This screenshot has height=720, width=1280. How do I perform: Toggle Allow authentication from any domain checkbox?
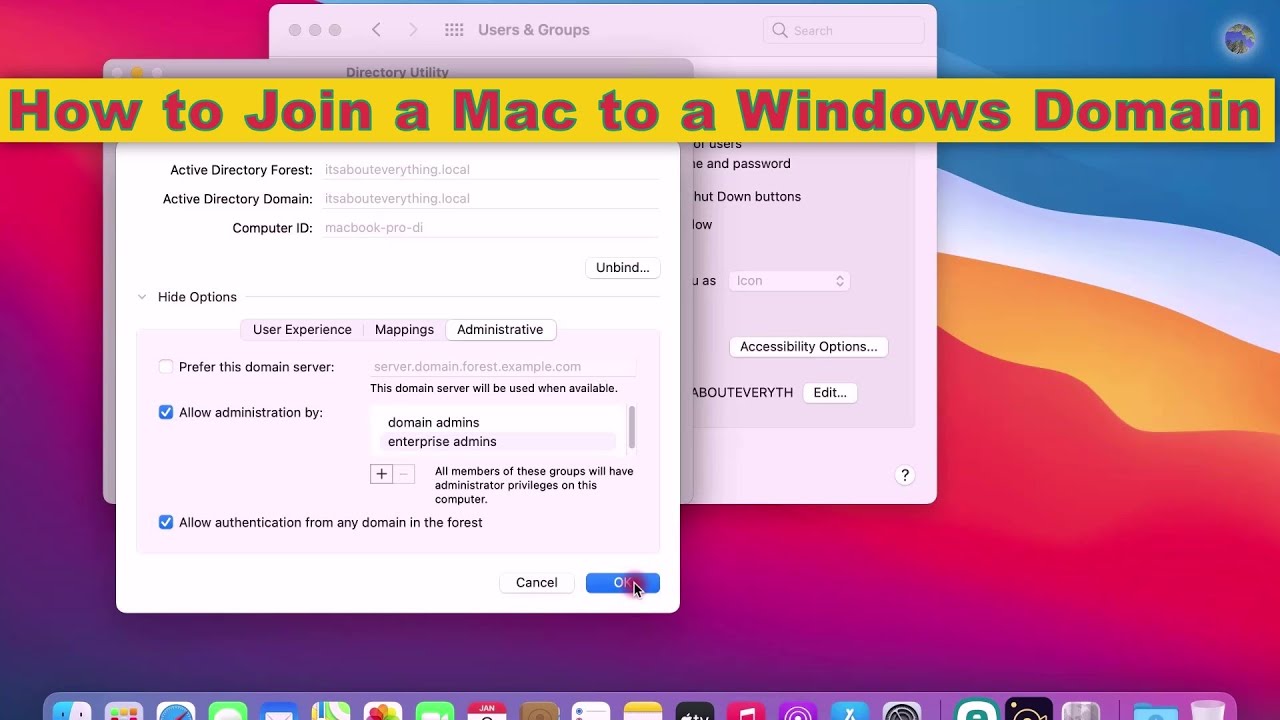(166, 522)
